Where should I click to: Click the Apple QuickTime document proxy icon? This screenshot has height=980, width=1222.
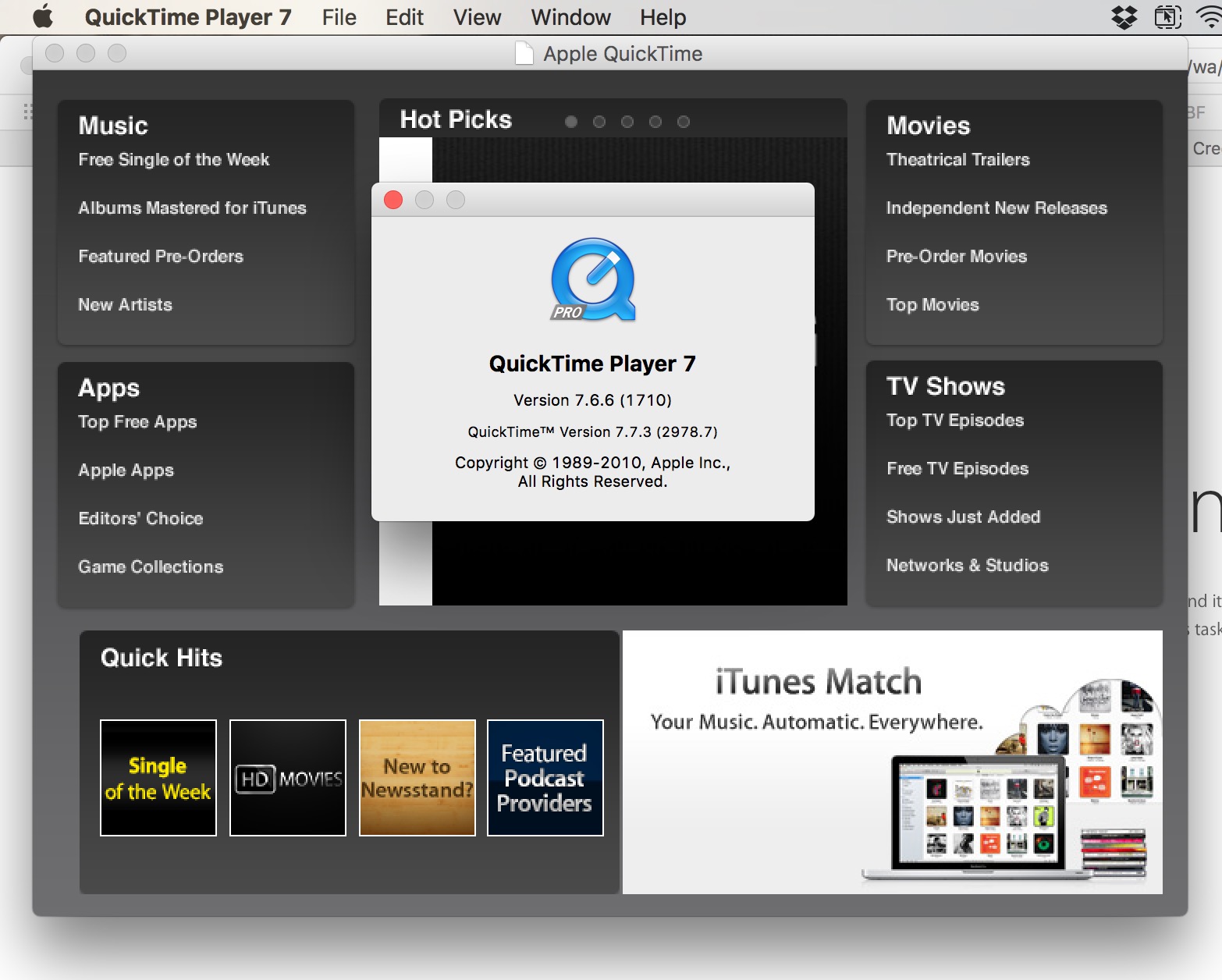pos(524,53)
